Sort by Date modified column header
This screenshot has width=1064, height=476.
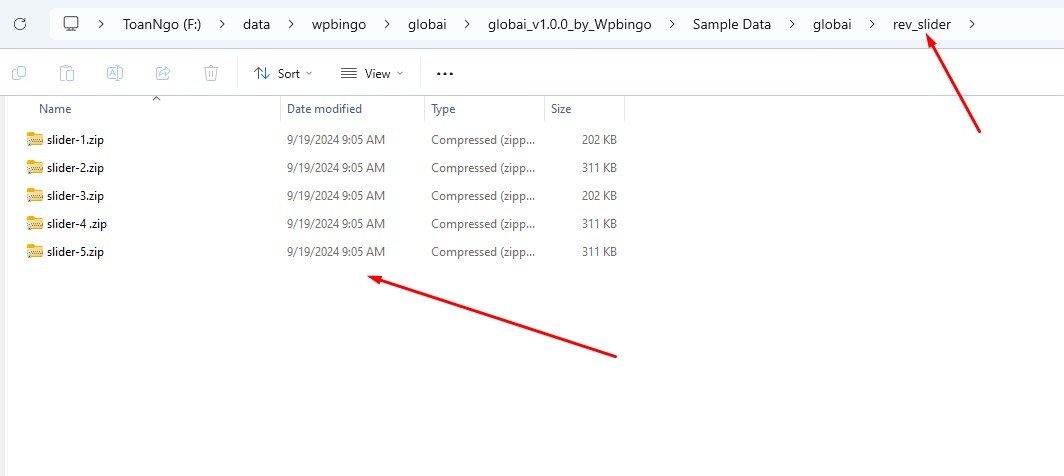[324, 108]
